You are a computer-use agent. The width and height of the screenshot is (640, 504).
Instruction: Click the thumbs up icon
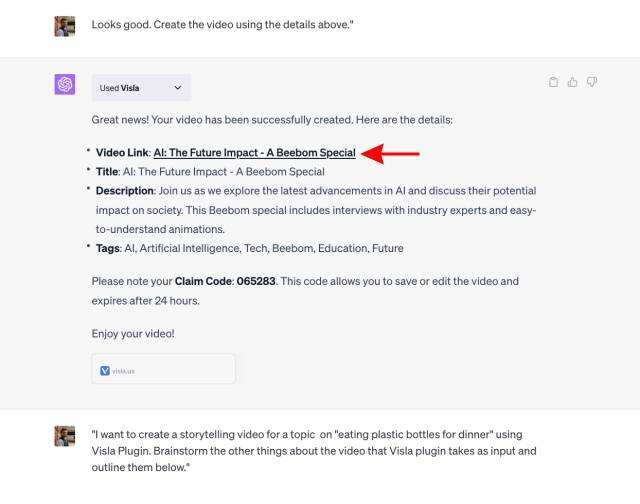(x=572, y=82)
